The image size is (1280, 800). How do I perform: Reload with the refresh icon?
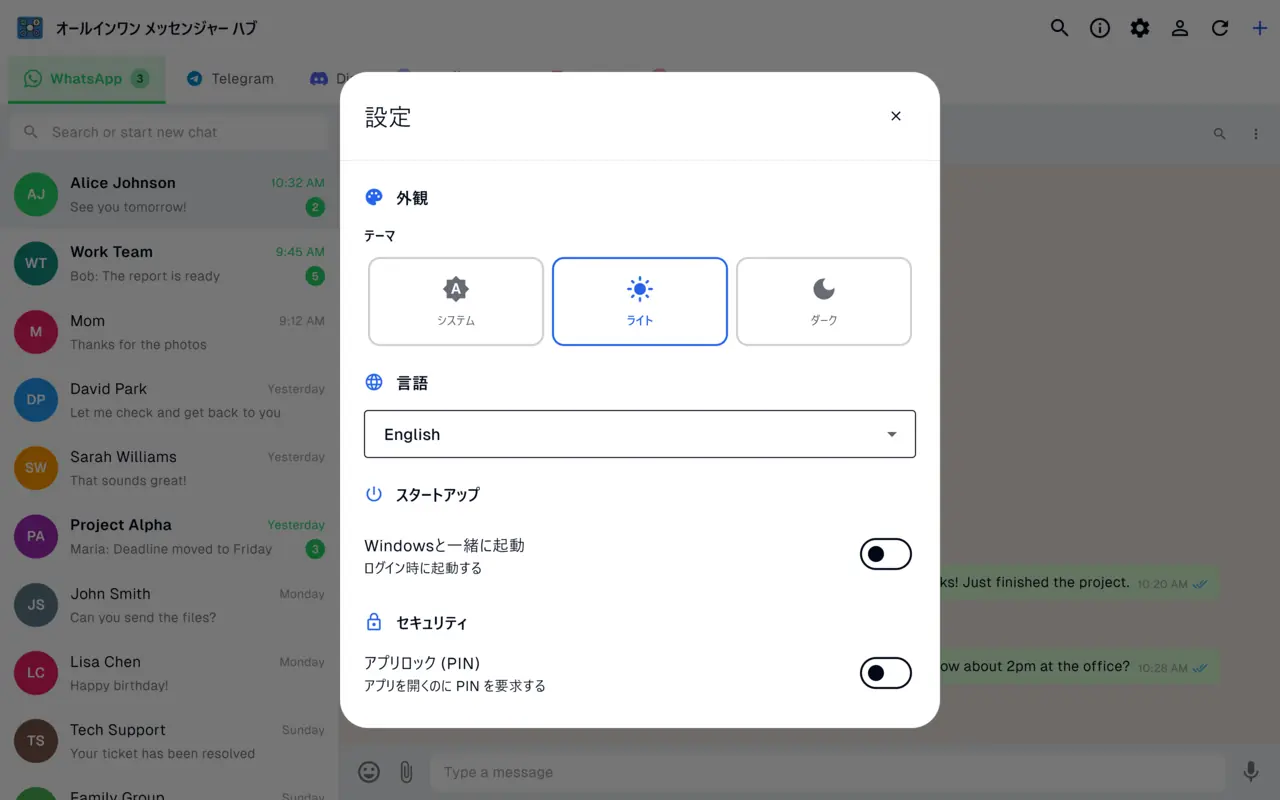pyautogui.click(x=1220, y=28)
